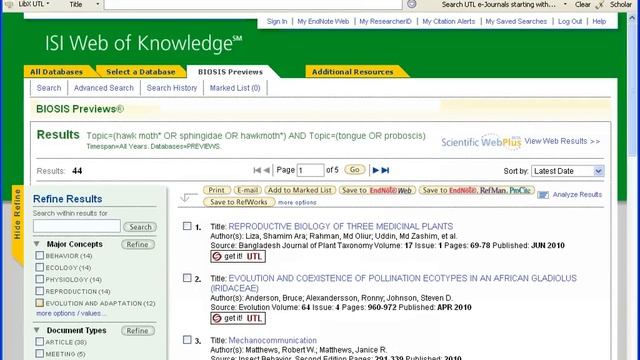Open My Saved Searches link
Image resolution: width=640 pixels, height=360 pixels.
[x=516, y=21]
